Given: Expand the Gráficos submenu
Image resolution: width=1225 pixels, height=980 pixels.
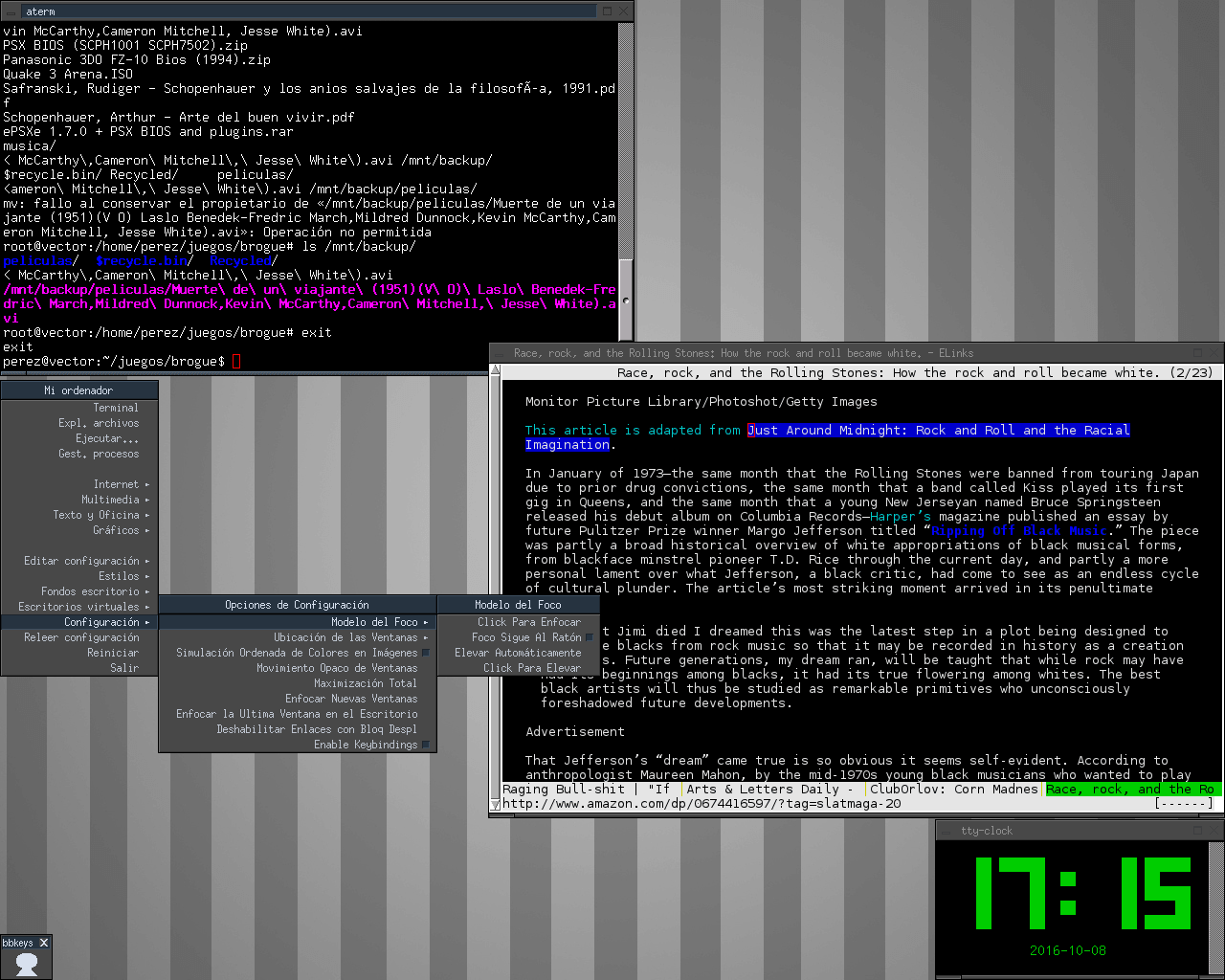Looking at the screenshot, I should click(79, 530).
